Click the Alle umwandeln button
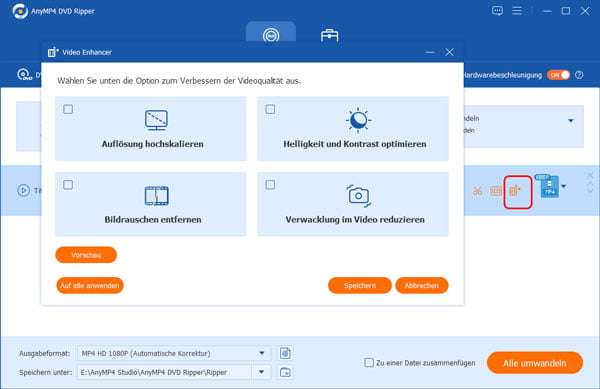The image size is (600, 389). pyautogui.click(x=535, y=363)
